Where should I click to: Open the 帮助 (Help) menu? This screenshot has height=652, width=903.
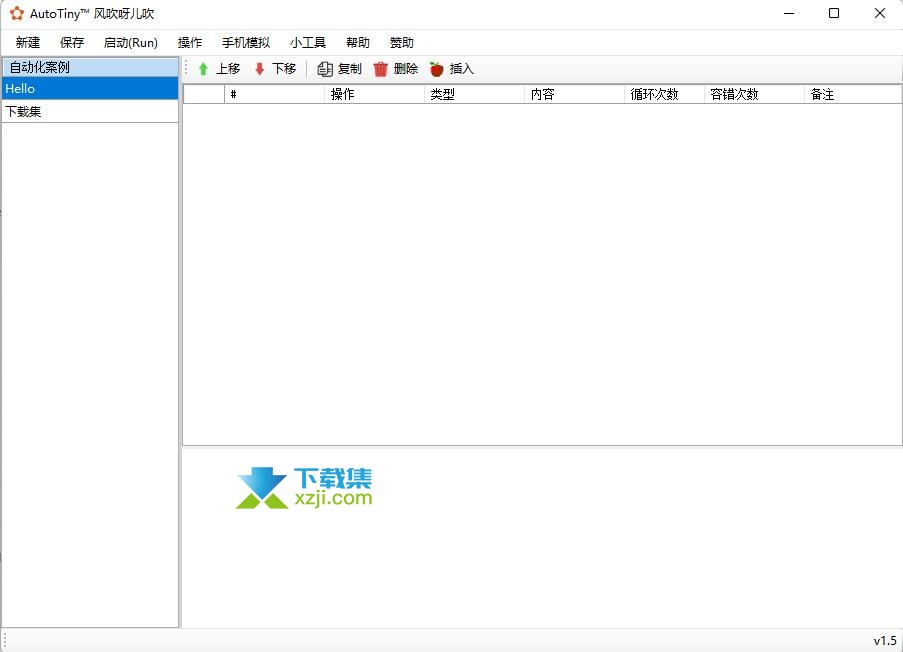click(x=358, y=43)
